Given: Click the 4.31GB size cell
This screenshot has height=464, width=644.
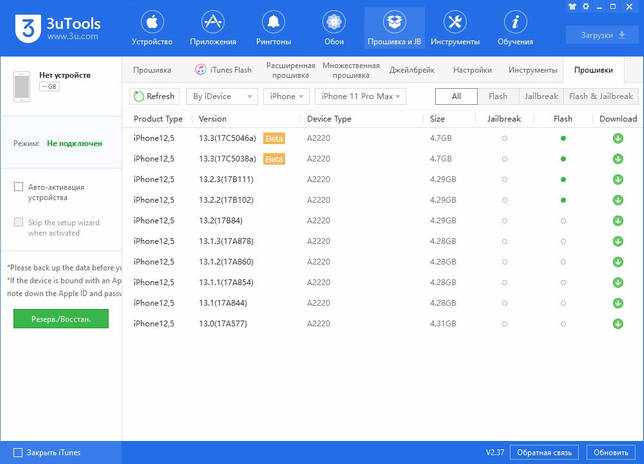Looking at the screenshot, I should pos(443,324).
